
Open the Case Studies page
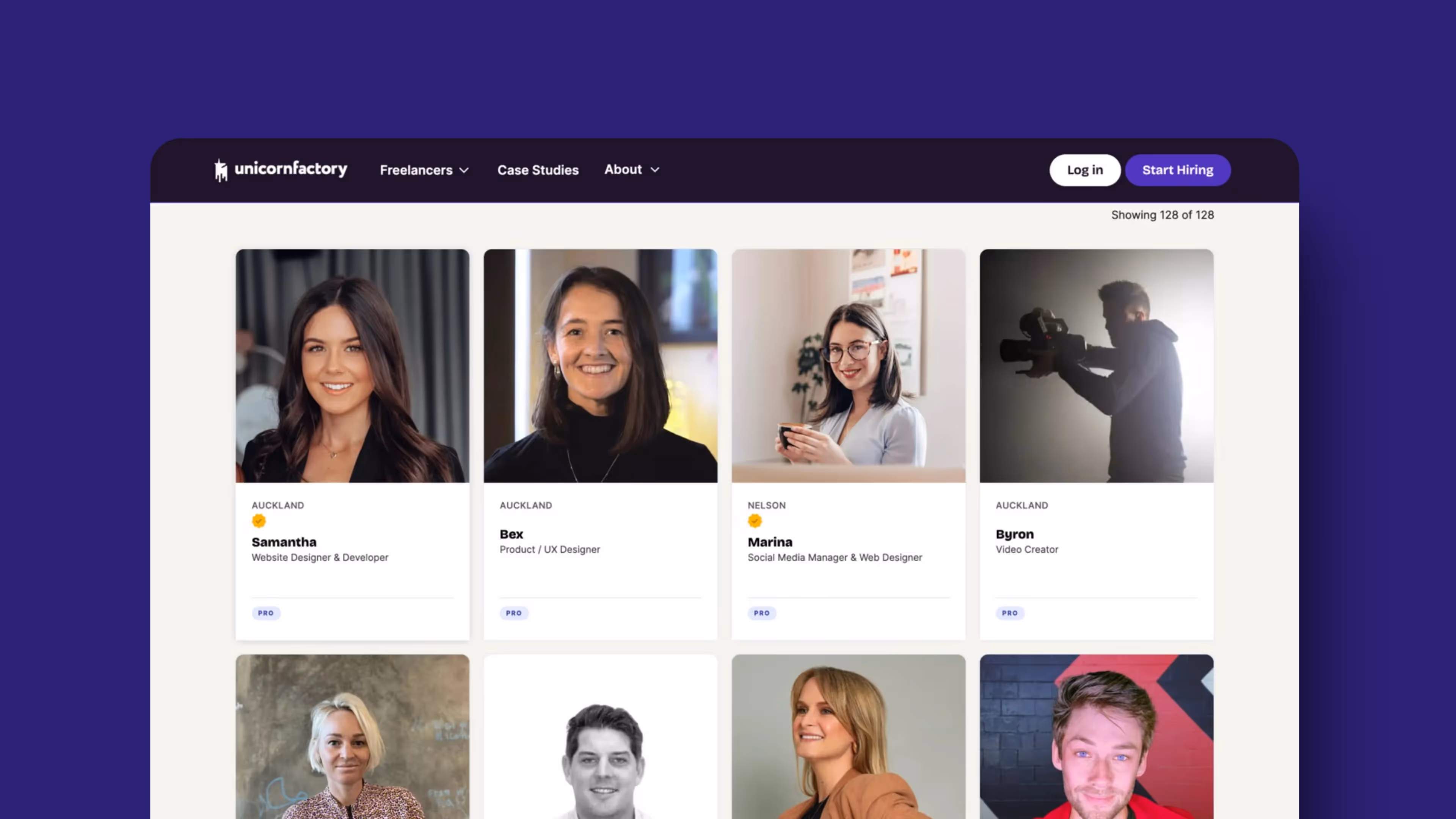point(538,170)
